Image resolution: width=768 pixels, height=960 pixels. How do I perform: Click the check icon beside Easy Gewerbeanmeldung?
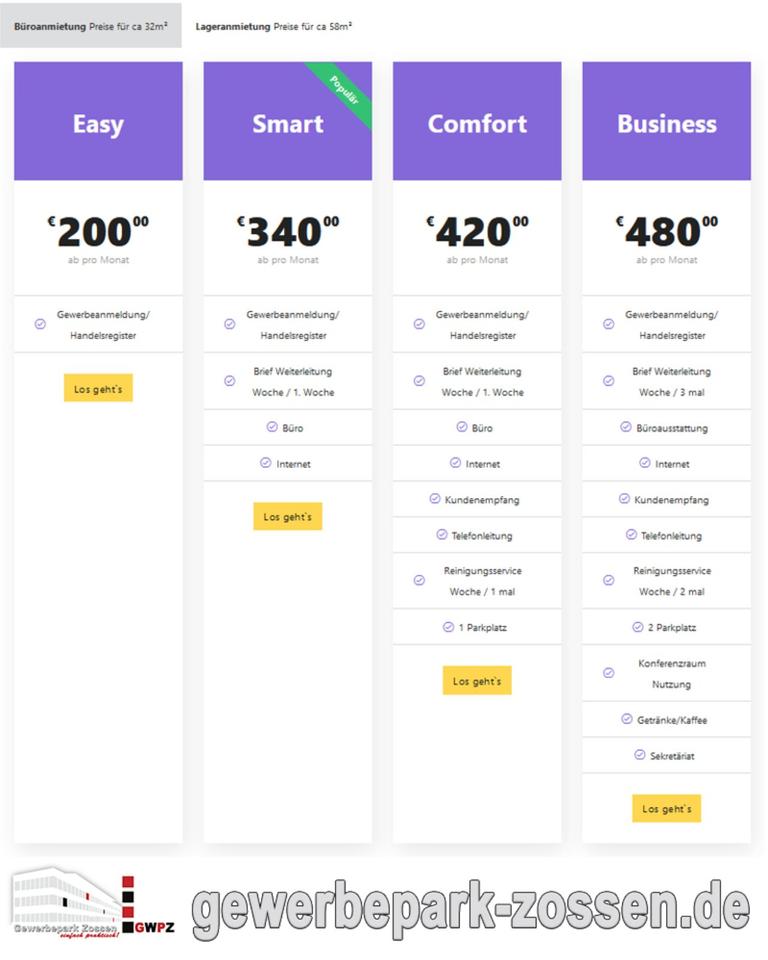pos(40,324)
